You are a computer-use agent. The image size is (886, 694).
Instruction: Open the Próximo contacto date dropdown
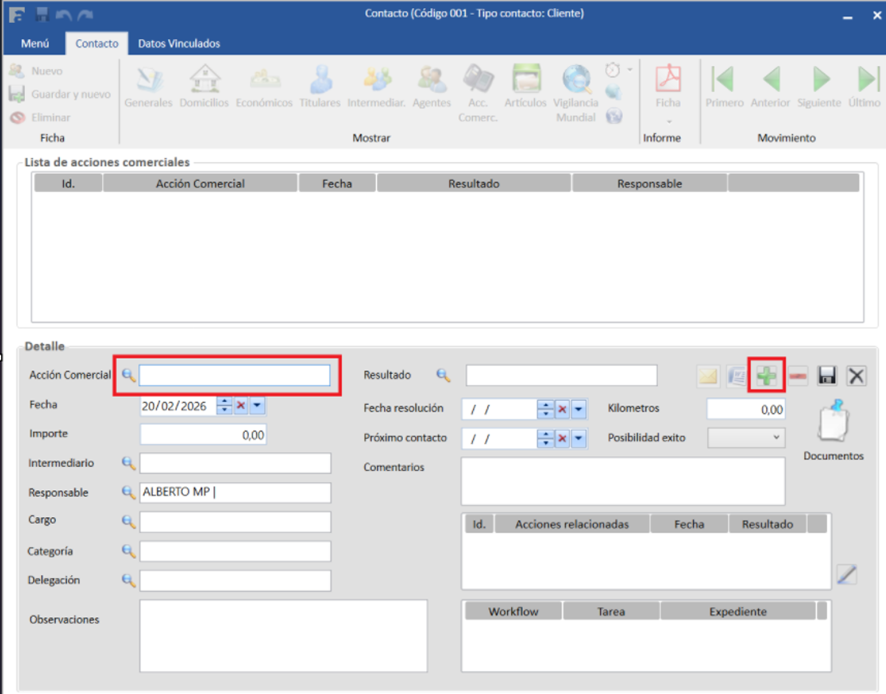(578, 439)
